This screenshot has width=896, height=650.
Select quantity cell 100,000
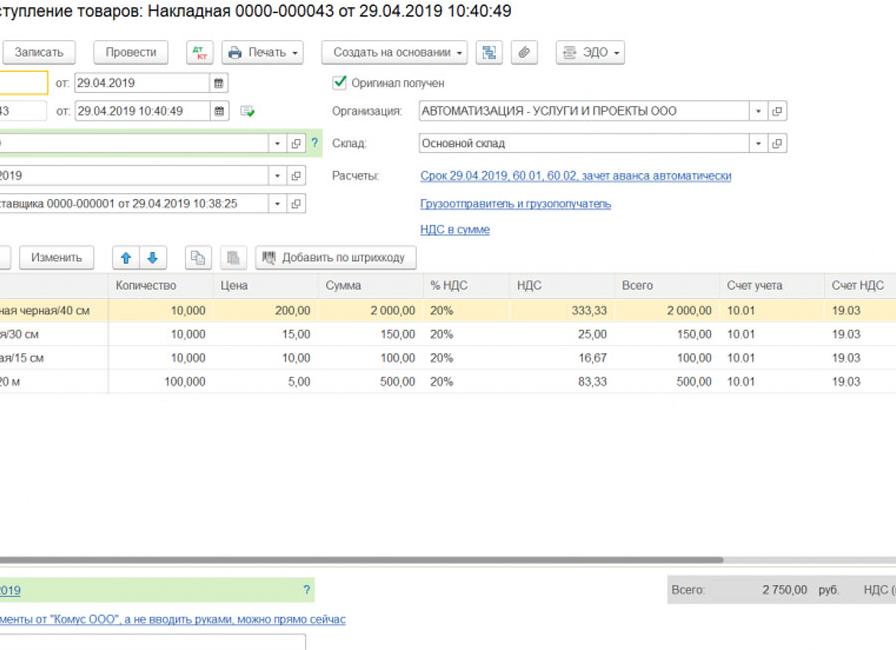click(x=161, y=382)
